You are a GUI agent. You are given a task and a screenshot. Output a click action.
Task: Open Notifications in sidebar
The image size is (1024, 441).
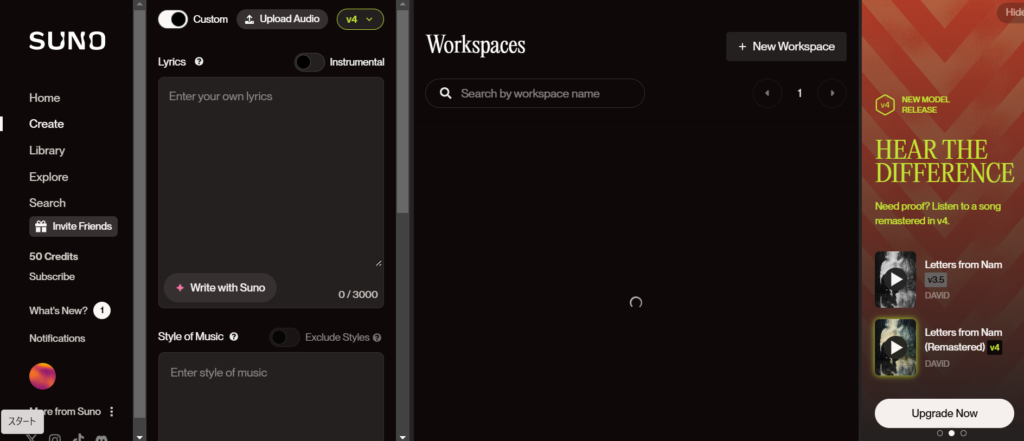click(57, 338)
